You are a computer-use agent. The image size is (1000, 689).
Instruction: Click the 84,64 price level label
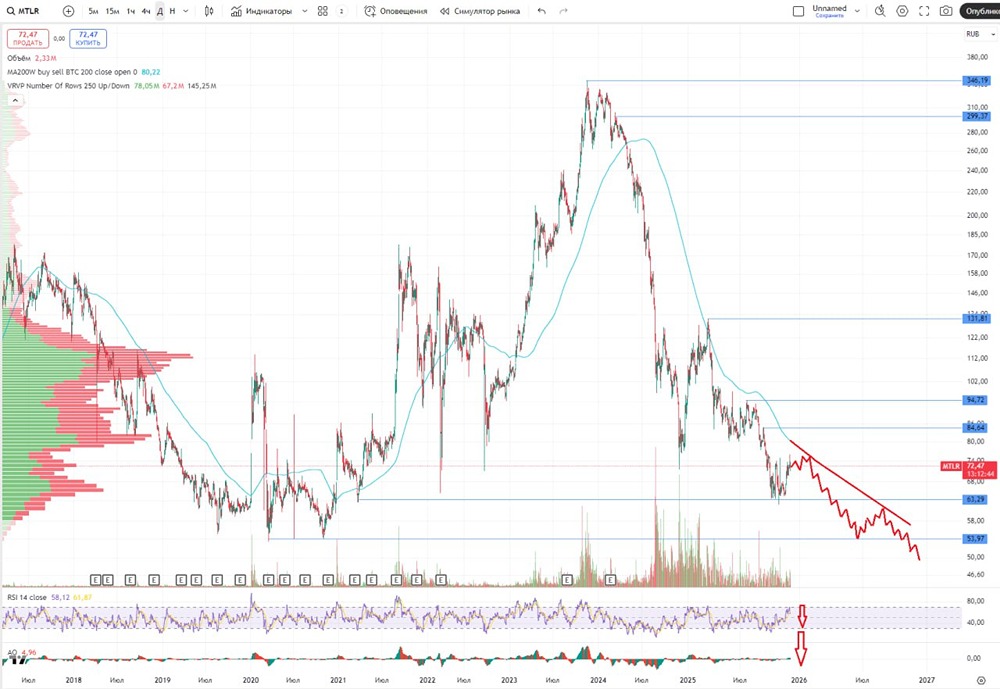tap(976, 427)
